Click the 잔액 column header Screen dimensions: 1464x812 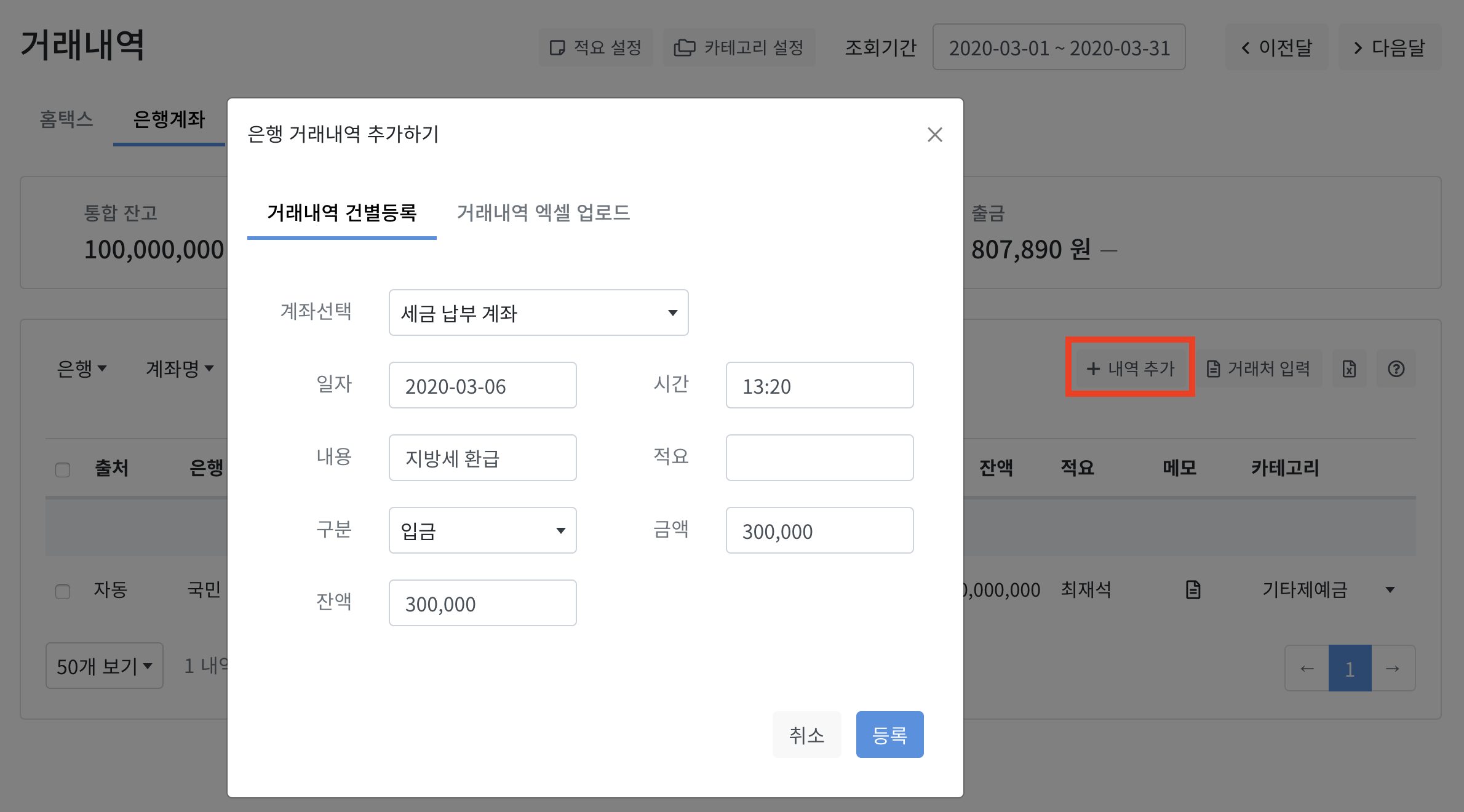point(996,468)
